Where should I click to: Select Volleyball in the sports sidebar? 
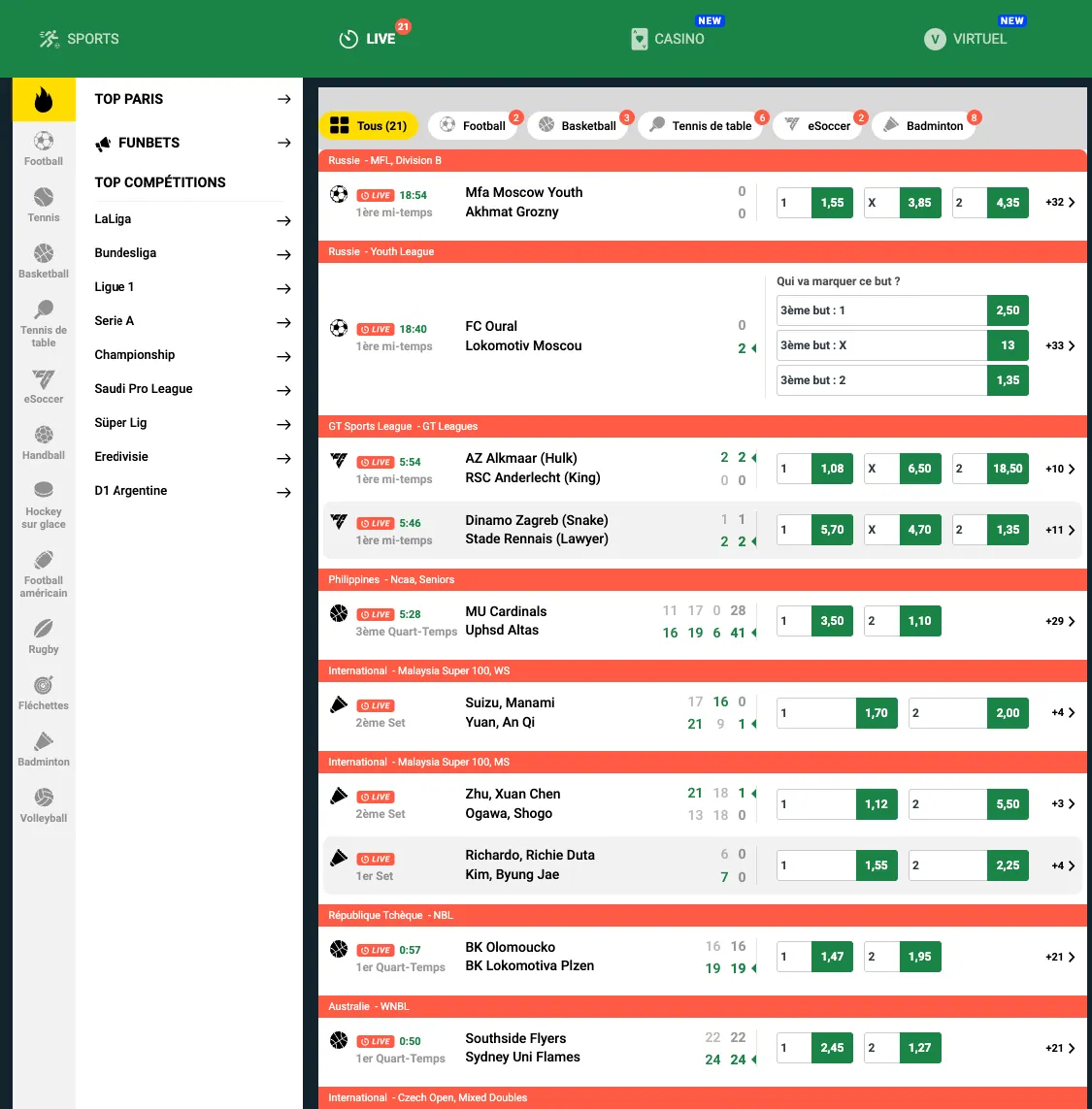click(44, 805)
